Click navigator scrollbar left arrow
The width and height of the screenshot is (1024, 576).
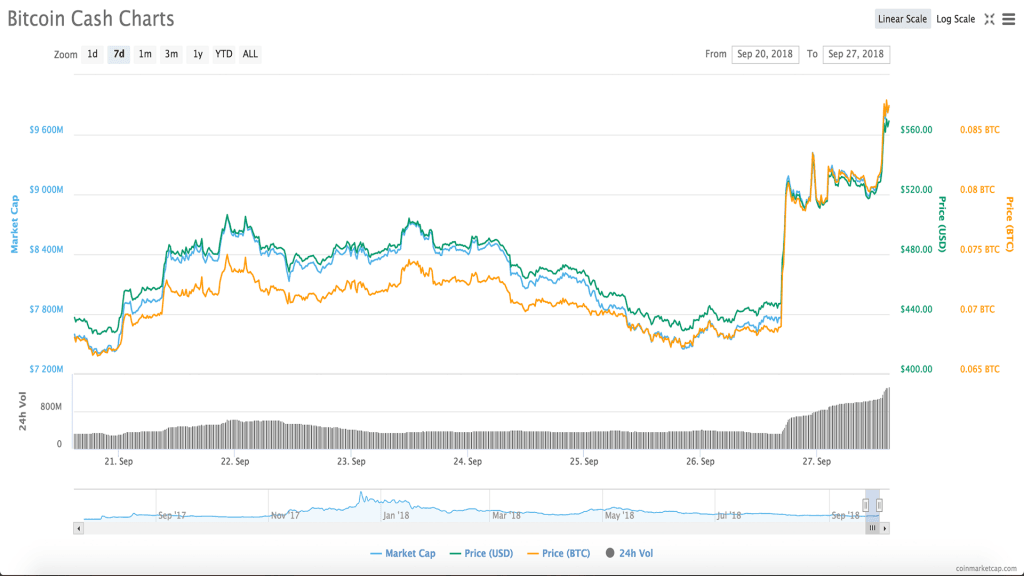point(79,527)
